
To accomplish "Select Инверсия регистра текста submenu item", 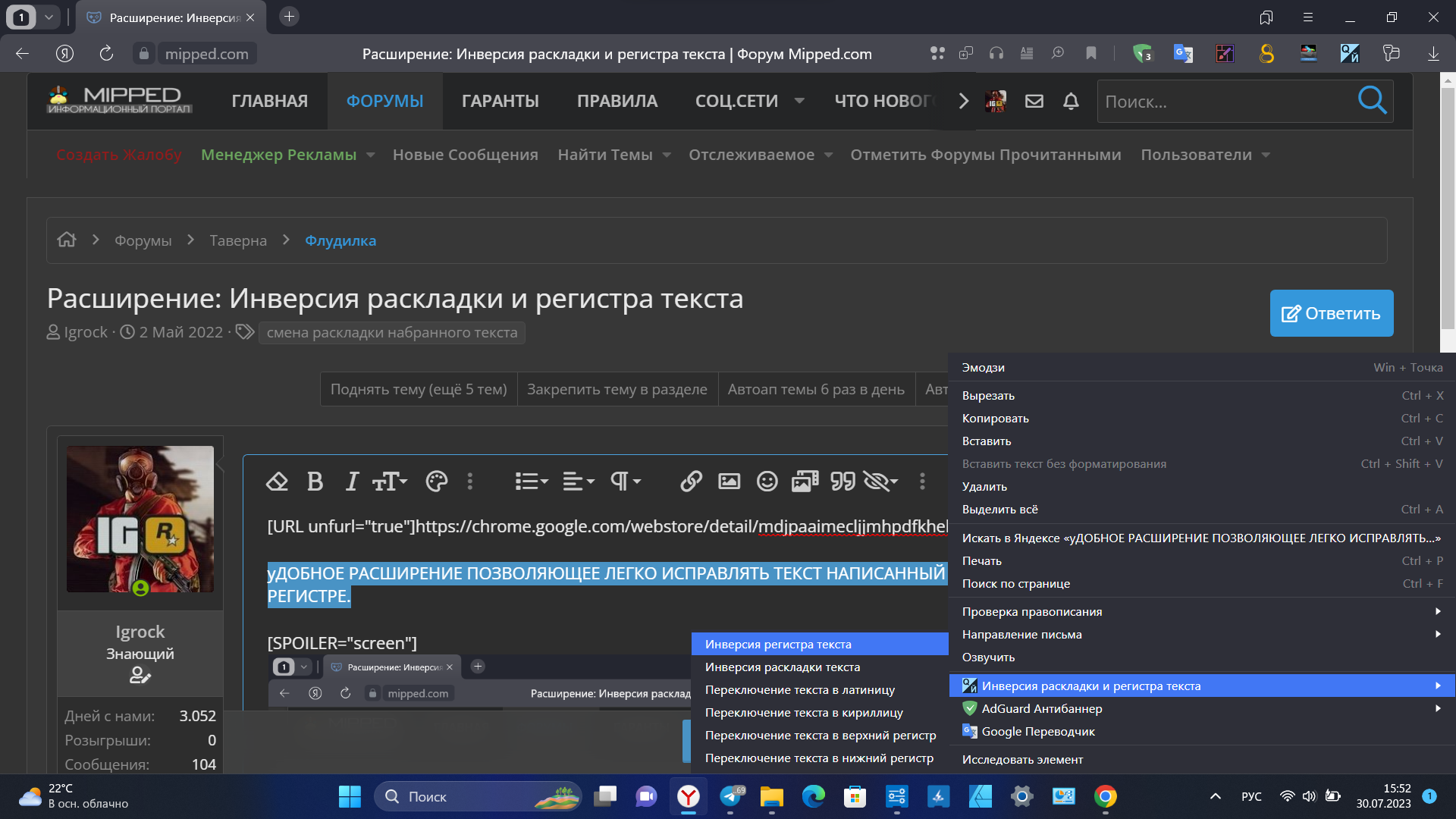I will [820, 644].
